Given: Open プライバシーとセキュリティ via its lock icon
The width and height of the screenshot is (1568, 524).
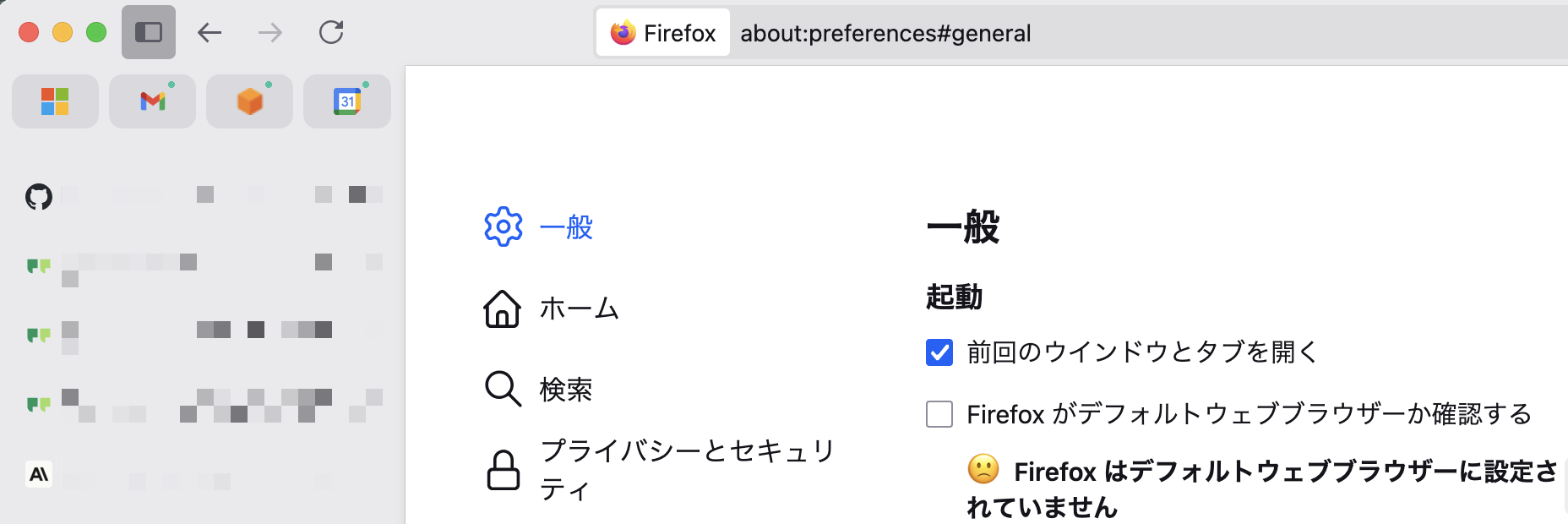Looking at the screenshot, I should click(503, 470).
